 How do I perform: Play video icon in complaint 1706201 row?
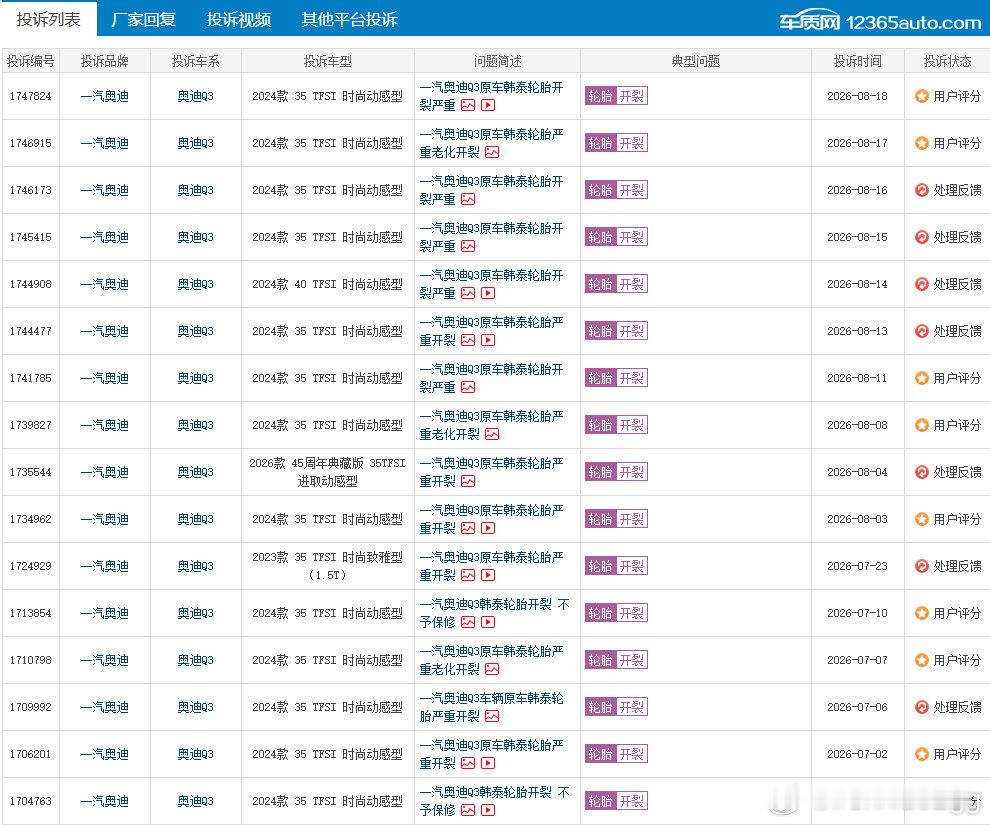[488, 763]
